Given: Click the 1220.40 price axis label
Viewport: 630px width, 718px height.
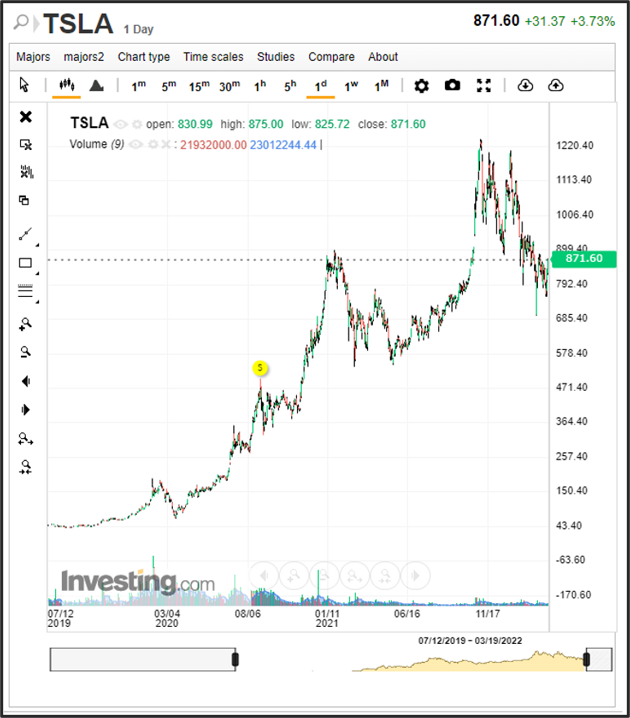Looking at the screenshot, I should 575,146.
